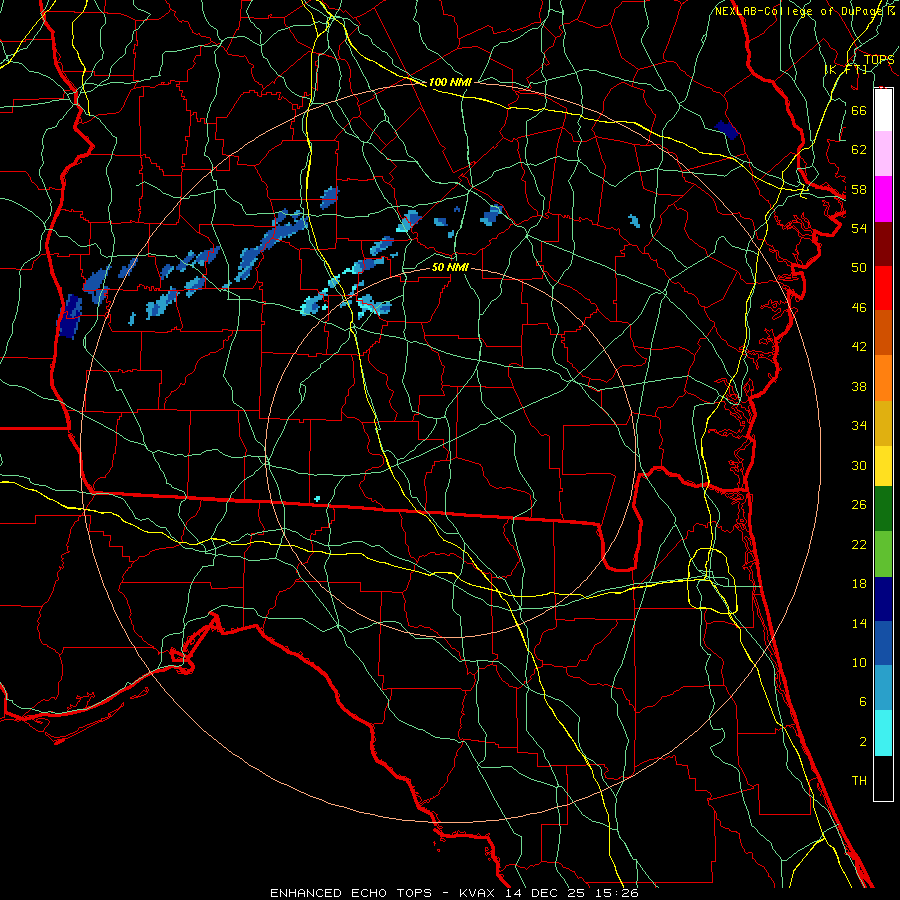Click the 'K FT' legend units label
This screenshot has width=900, height=900.
pyautogui.click(x=847, y=70)
